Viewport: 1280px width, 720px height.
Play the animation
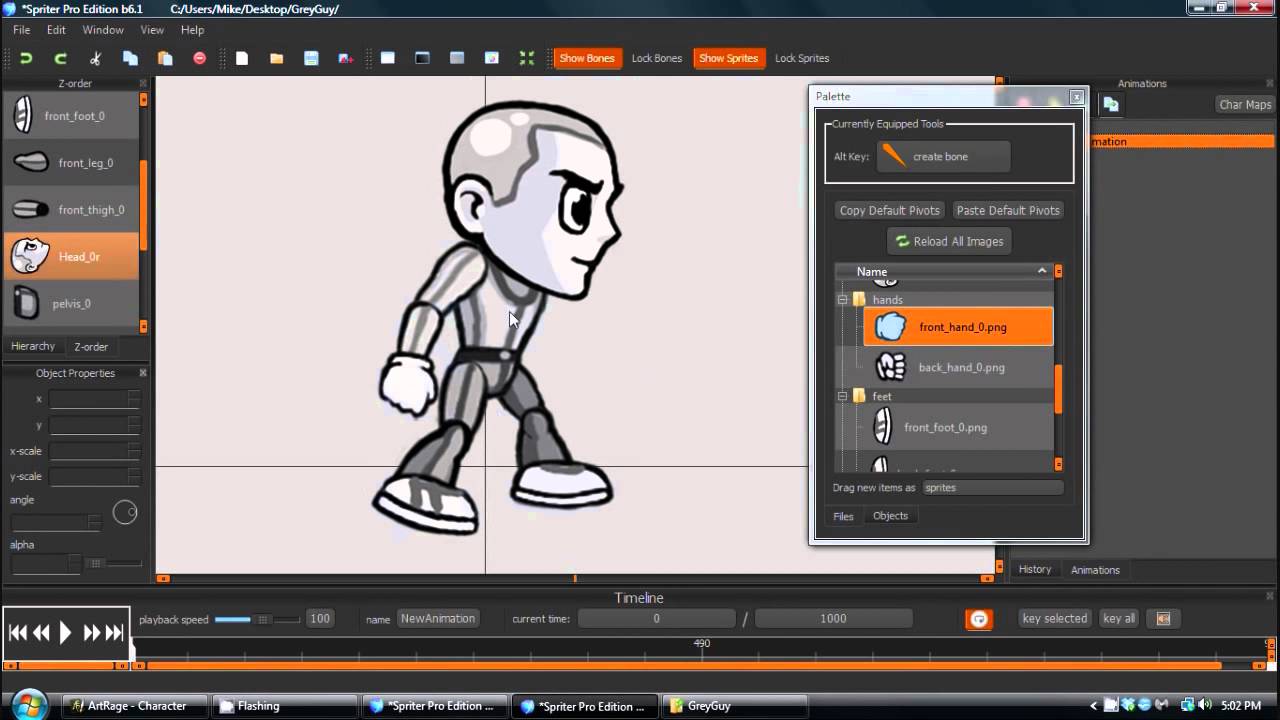tap(65, 632)
